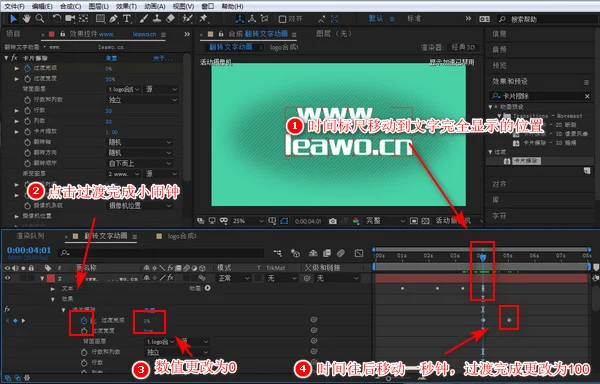Viewport: 600px width, 384px height.
Task: Select the Hand tool
Action: [26, 18]
